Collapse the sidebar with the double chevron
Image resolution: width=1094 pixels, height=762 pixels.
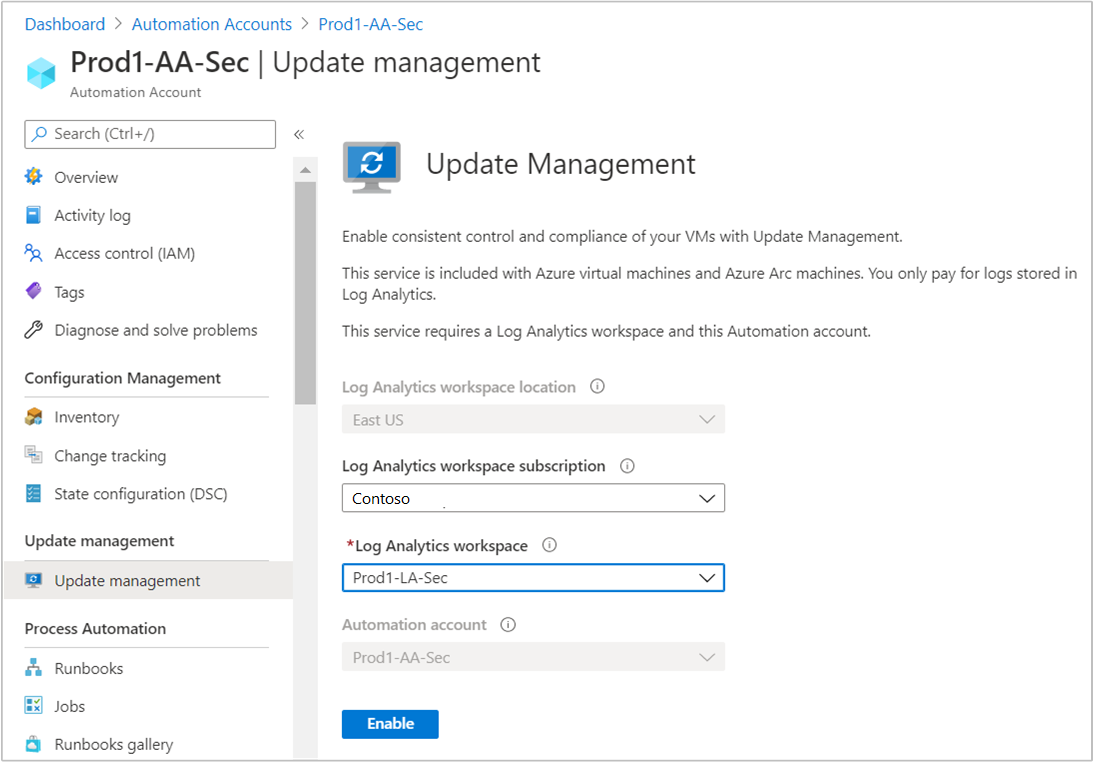pyautogui.click(x=298, y=133)
